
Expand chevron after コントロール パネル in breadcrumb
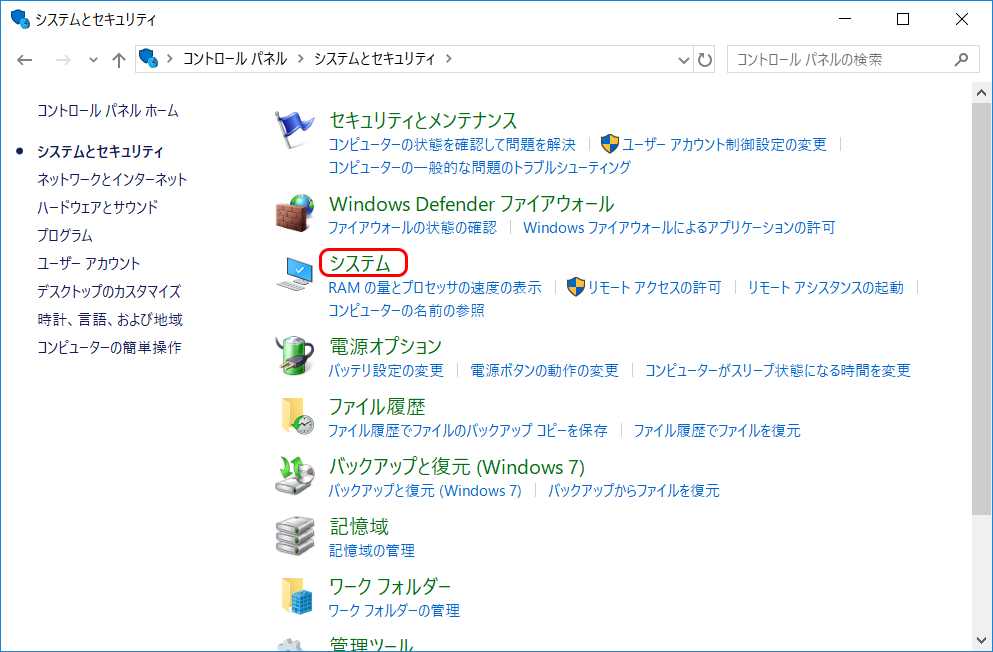[300, 59]
